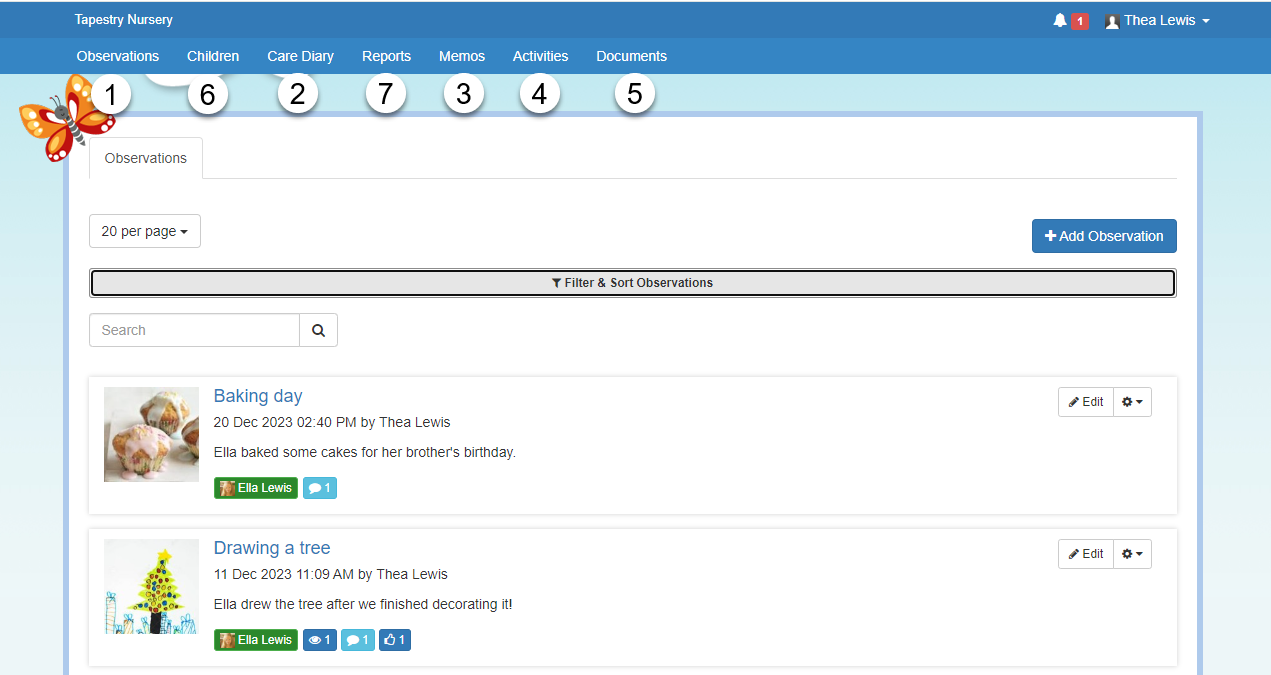Click the Baking day muffin thumbnail
Image resolution: width=1271 pixels, height=675 pixels.
[x=151, y=435]
